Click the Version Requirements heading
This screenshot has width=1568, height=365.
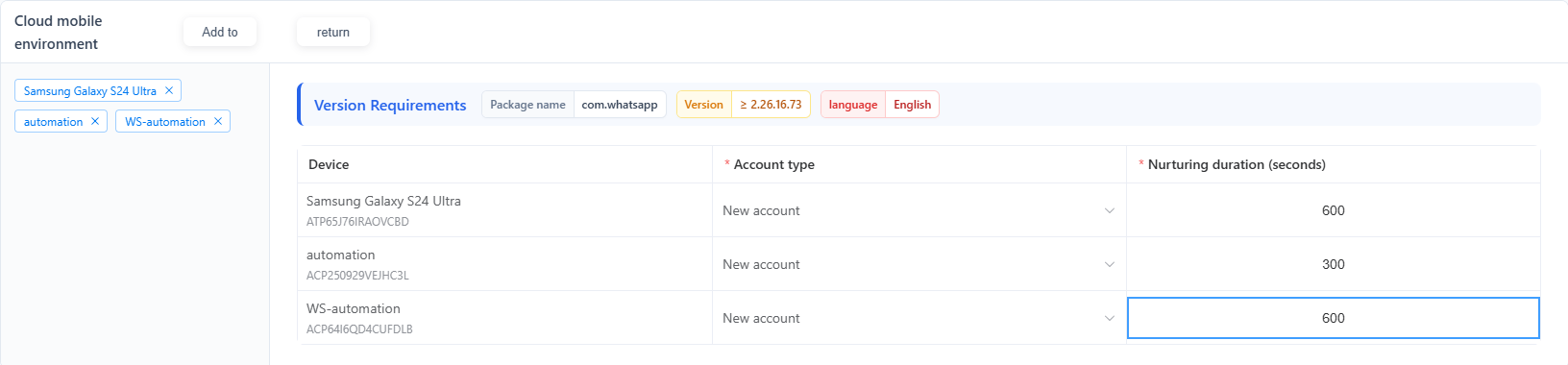tap(390, 106)
